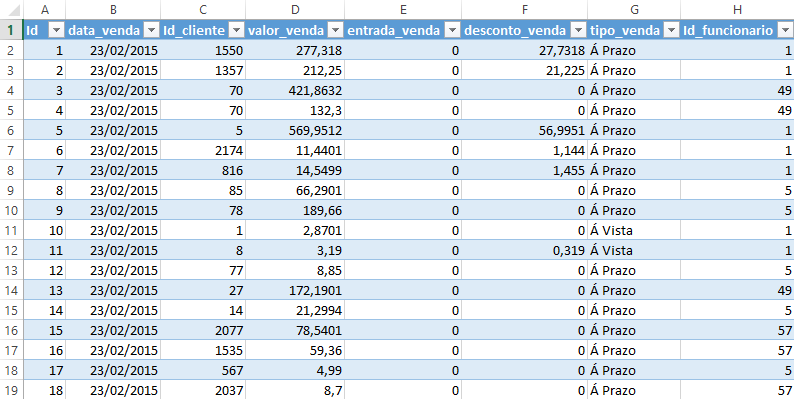Select row 1 header

11,30
